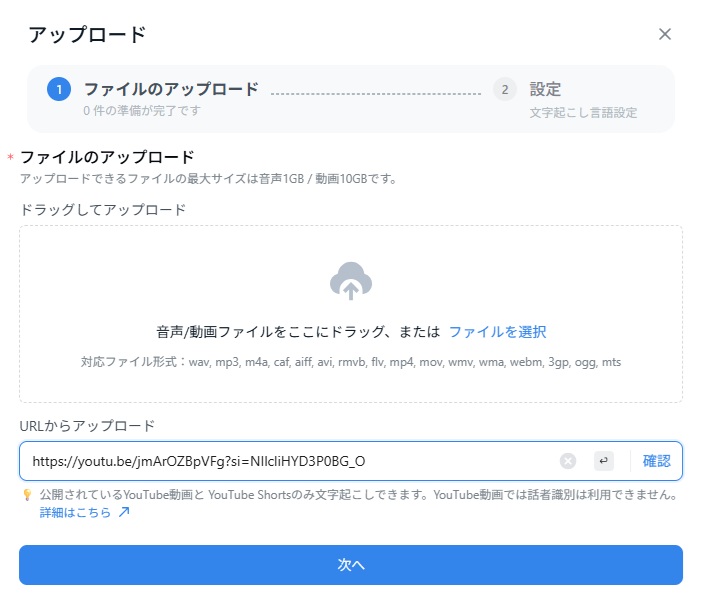
Task: Click inside the YouTube URL input field
Action: point(290,461)
